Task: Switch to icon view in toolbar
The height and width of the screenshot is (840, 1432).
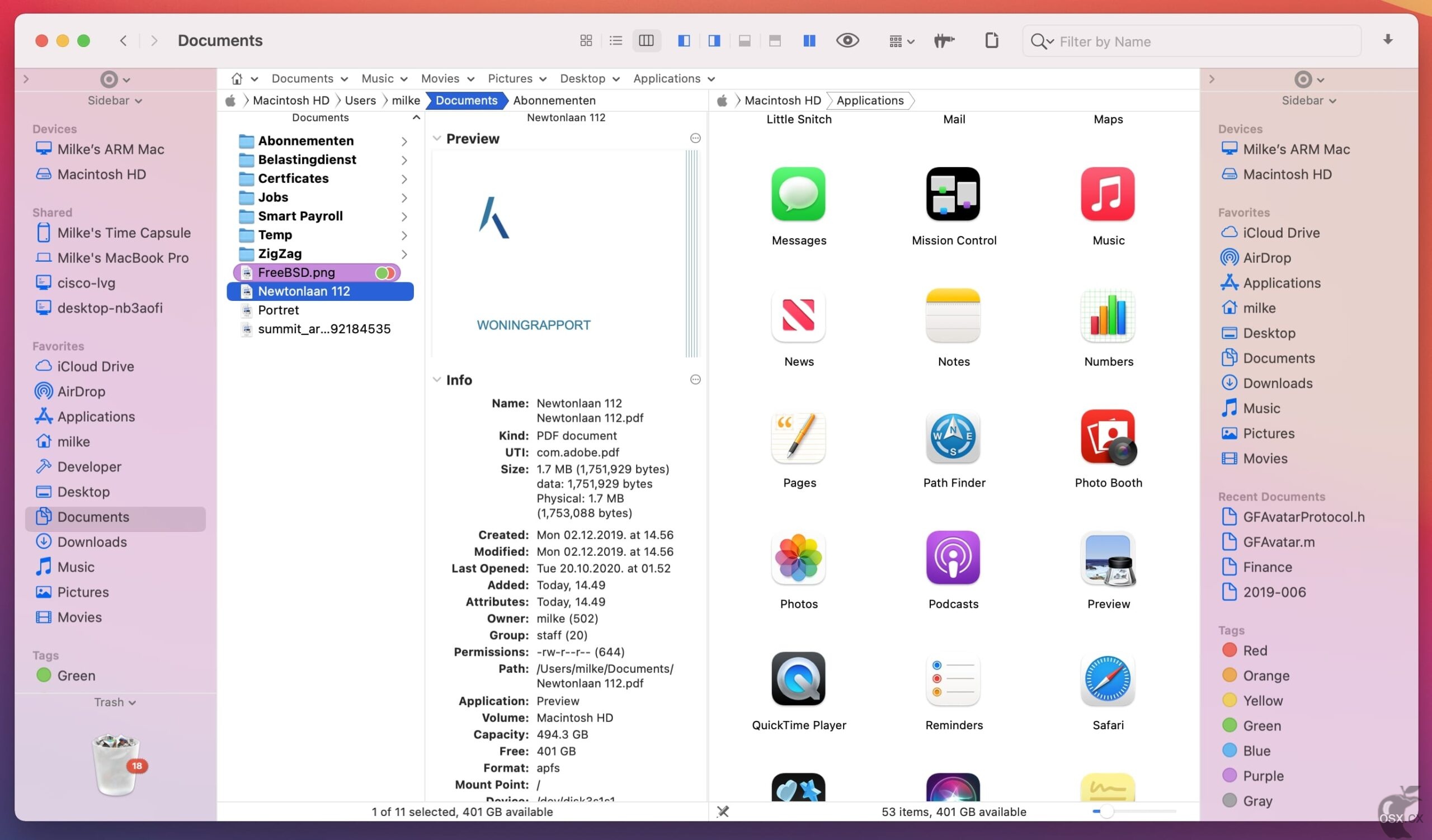Action: point(586,40)
